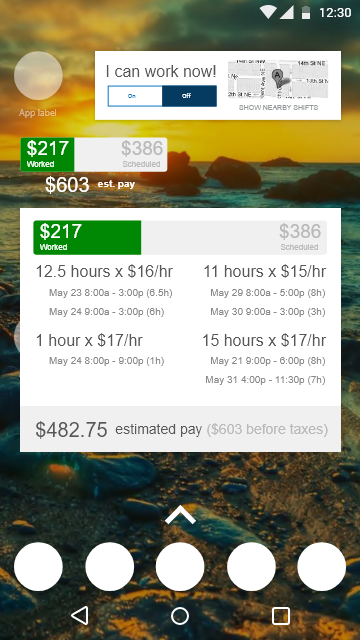
Task: Select the May 23 8:00a - 3:00p shift
Action: pos(111,293)
